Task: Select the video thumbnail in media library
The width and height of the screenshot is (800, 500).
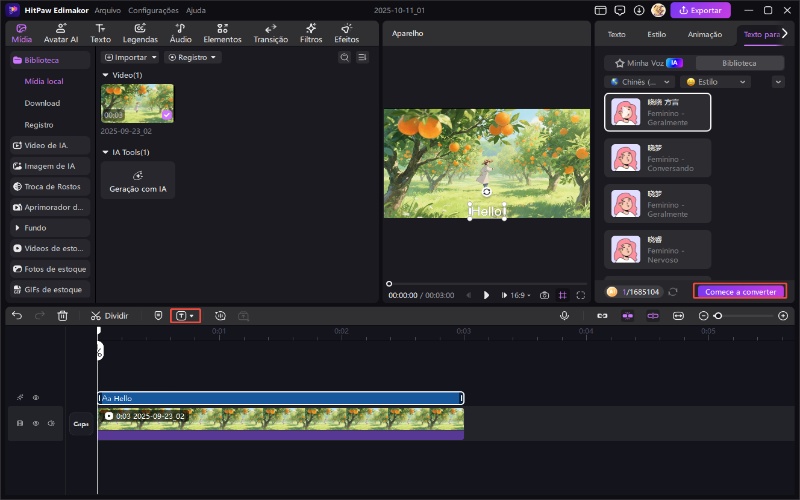Action: tap(137, 103)
